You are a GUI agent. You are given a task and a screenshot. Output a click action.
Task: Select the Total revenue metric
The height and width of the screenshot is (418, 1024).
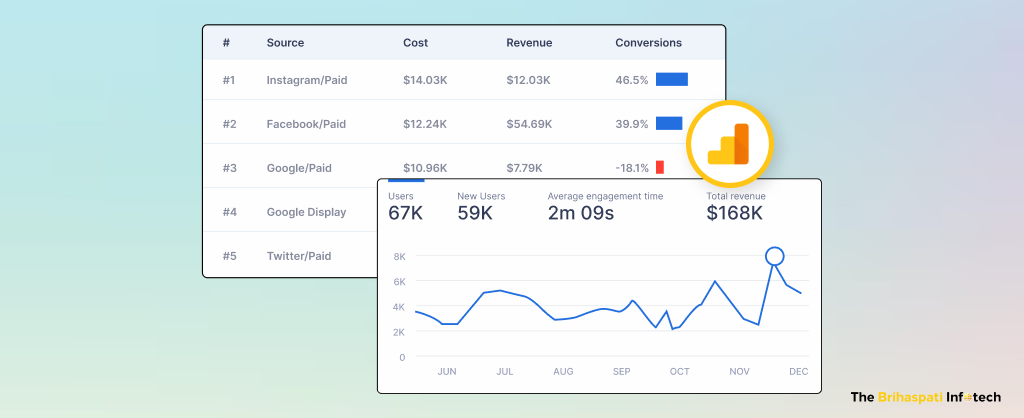pyautogui.click(x=735, y=205)
